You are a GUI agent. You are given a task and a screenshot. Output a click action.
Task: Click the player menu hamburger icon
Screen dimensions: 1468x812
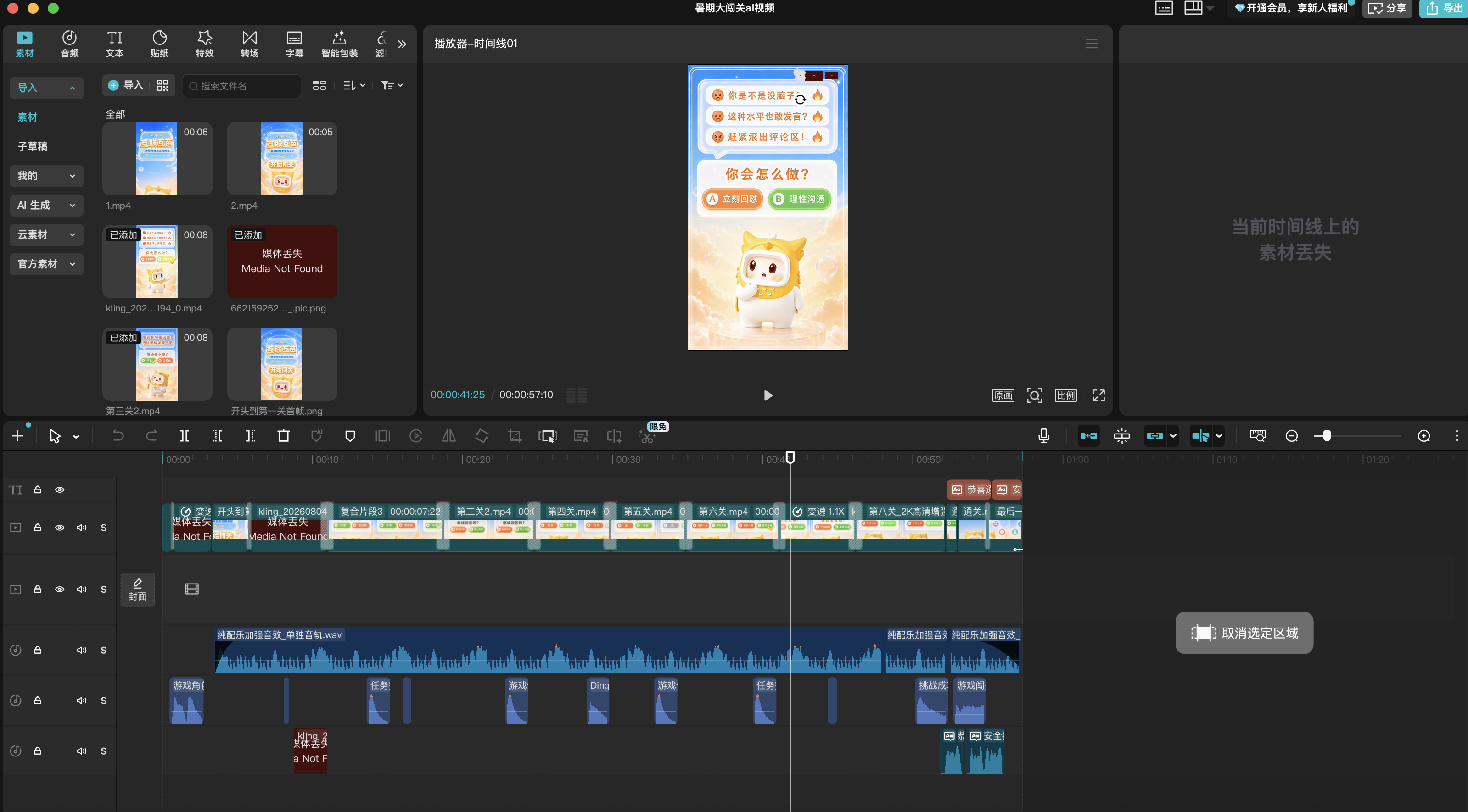point(1091,43)
